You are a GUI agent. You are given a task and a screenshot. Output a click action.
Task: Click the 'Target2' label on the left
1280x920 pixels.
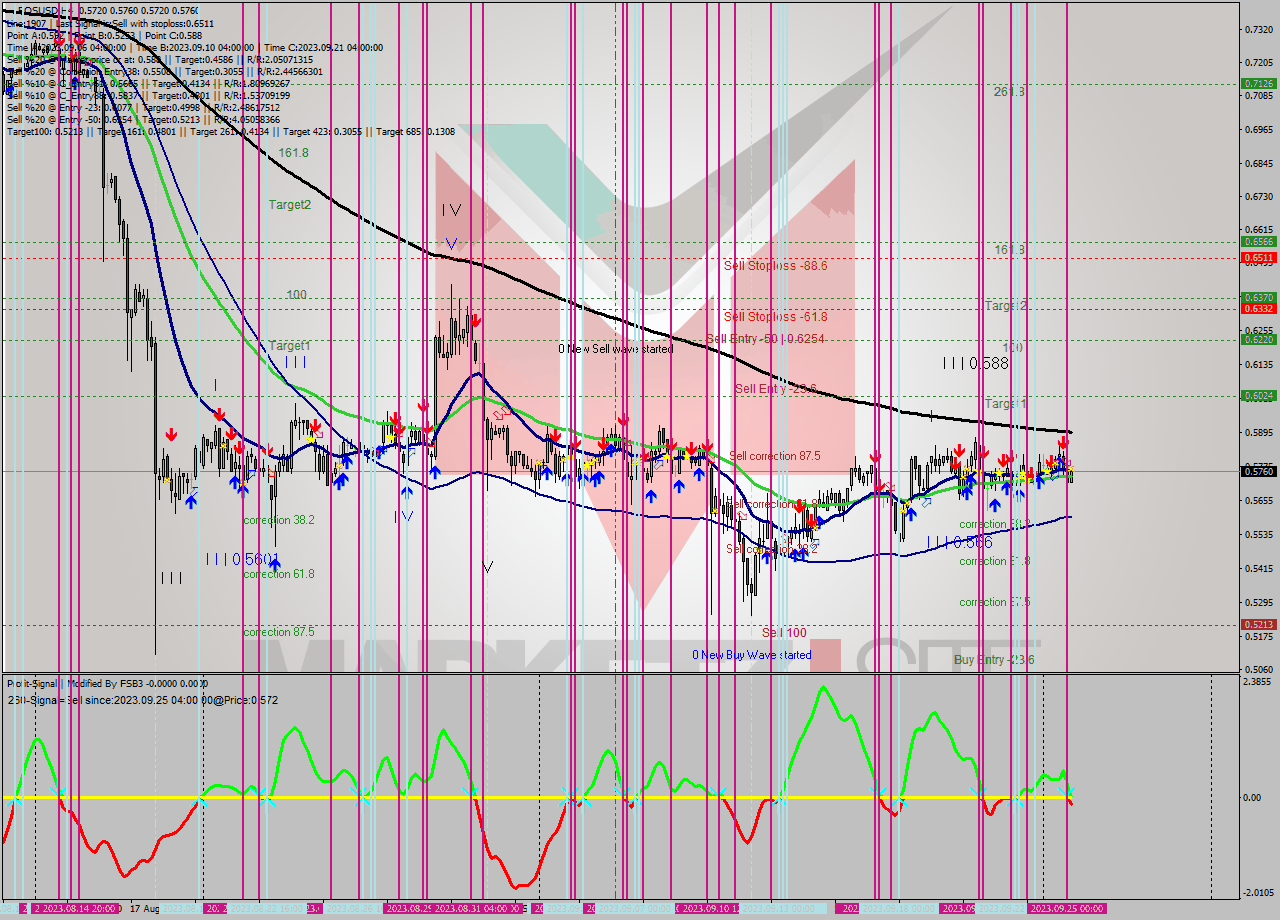click(289, 204)
